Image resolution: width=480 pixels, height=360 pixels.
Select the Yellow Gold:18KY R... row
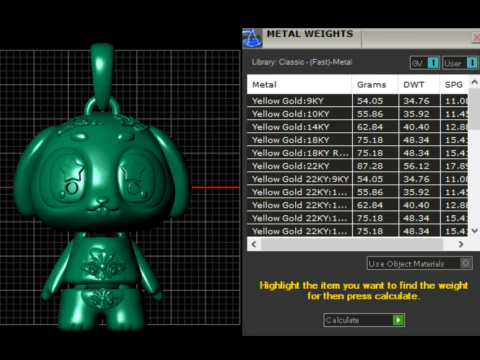(357, 153)
